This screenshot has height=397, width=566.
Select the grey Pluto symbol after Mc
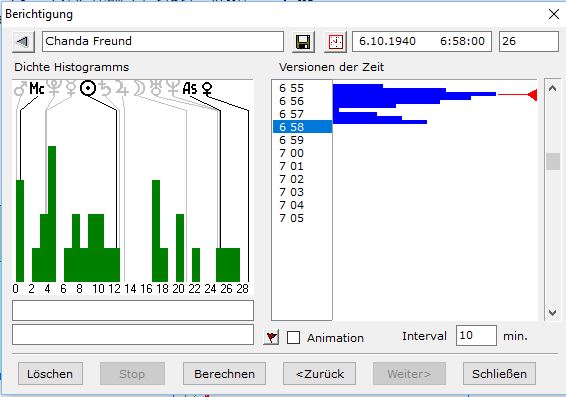(54, 88)
